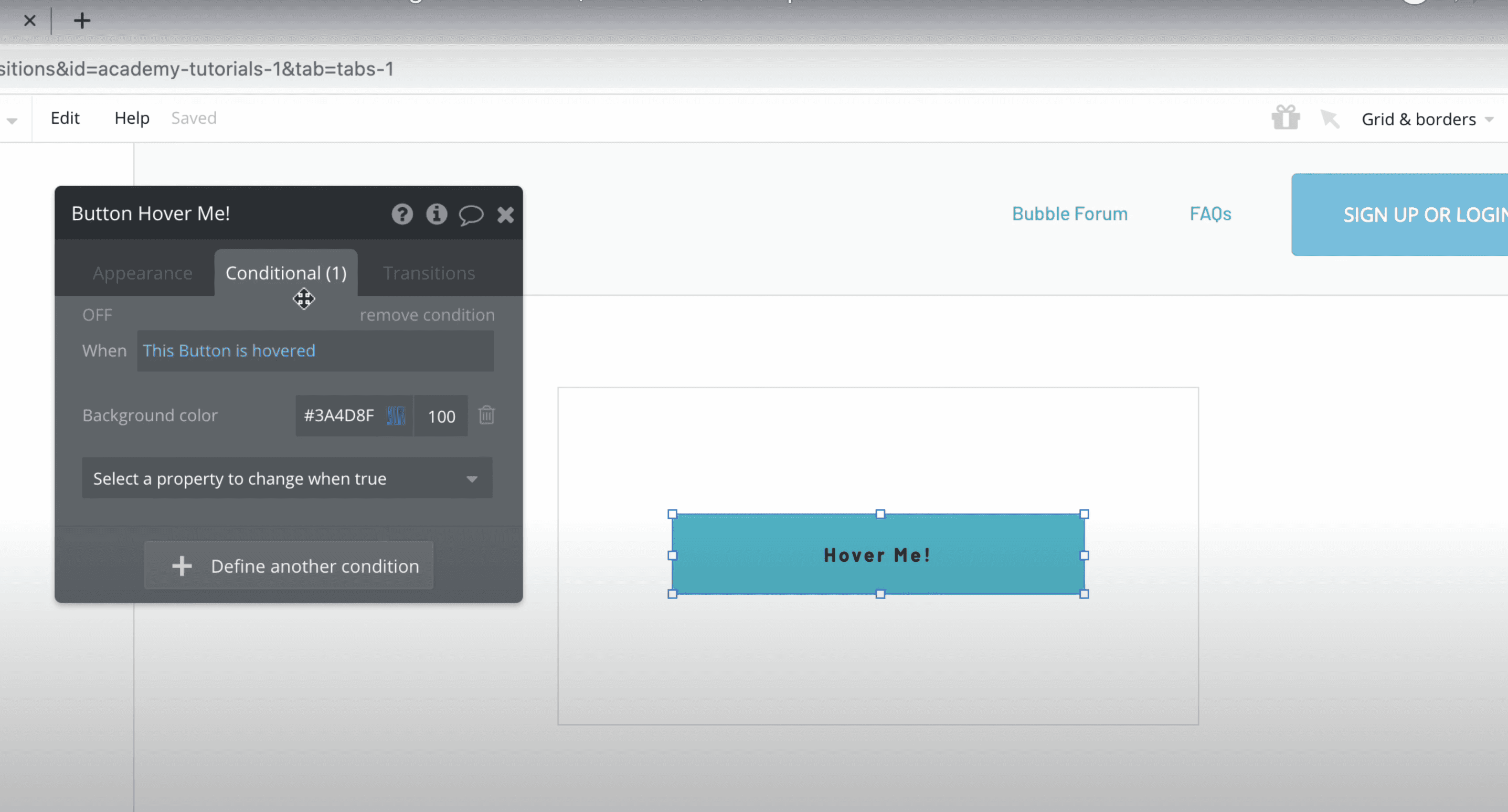
Task: Click the gift icon in top toolbar
Action: pos(1286,118)
